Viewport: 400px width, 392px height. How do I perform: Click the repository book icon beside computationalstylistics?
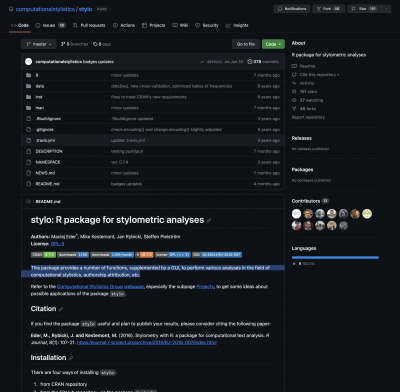tap(11, 9)
